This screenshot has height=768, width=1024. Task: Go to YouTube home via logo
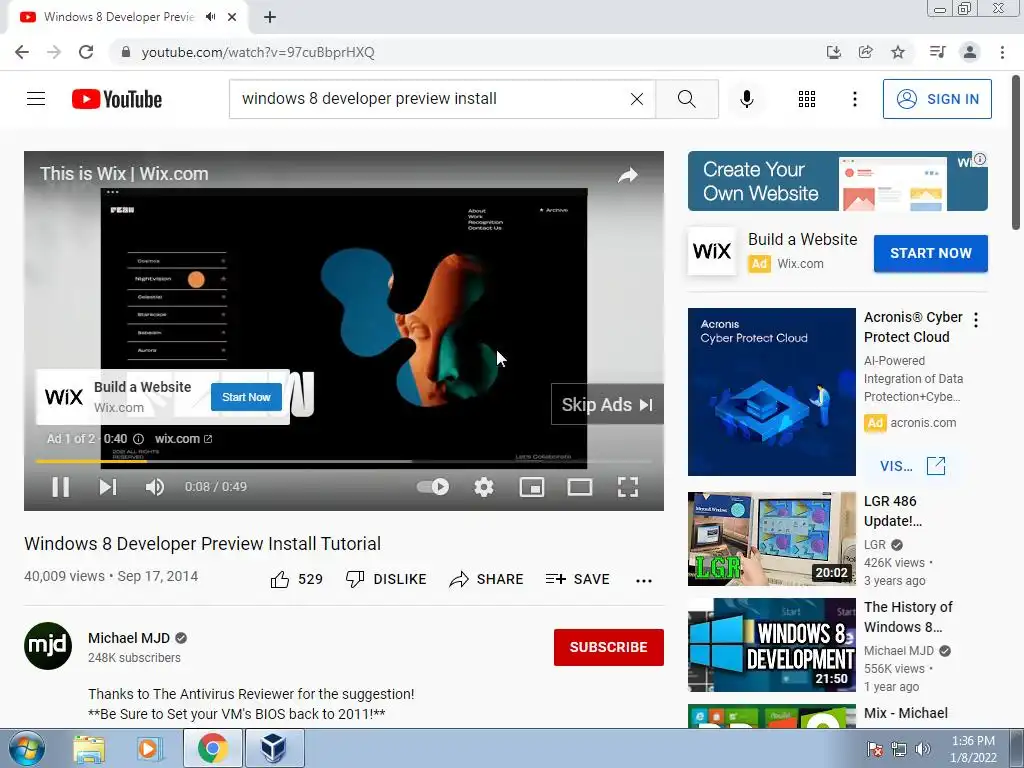[x=117, y=99]
